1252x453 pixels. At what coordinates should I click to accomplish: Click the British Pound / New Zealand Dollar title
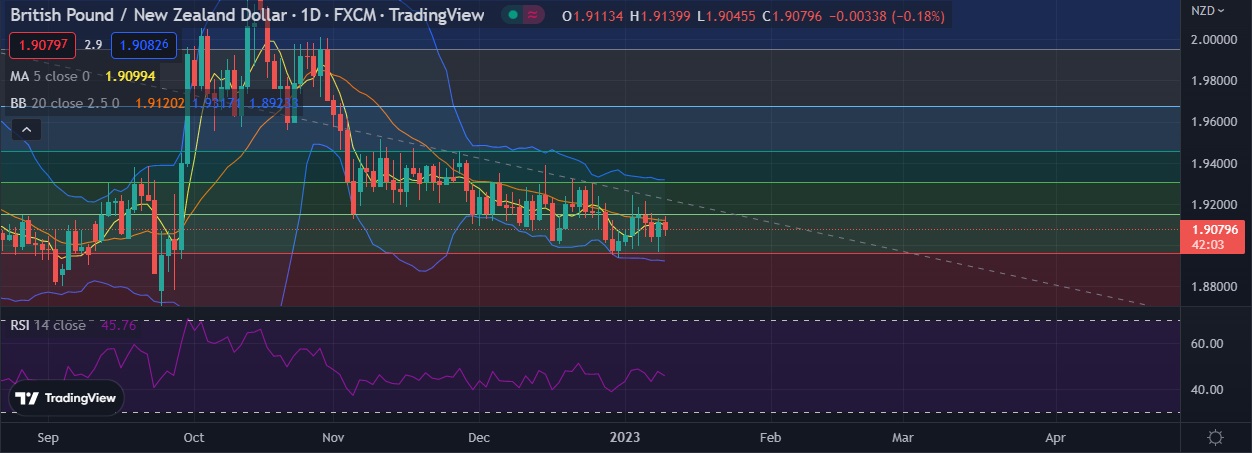tap(149, 15)
